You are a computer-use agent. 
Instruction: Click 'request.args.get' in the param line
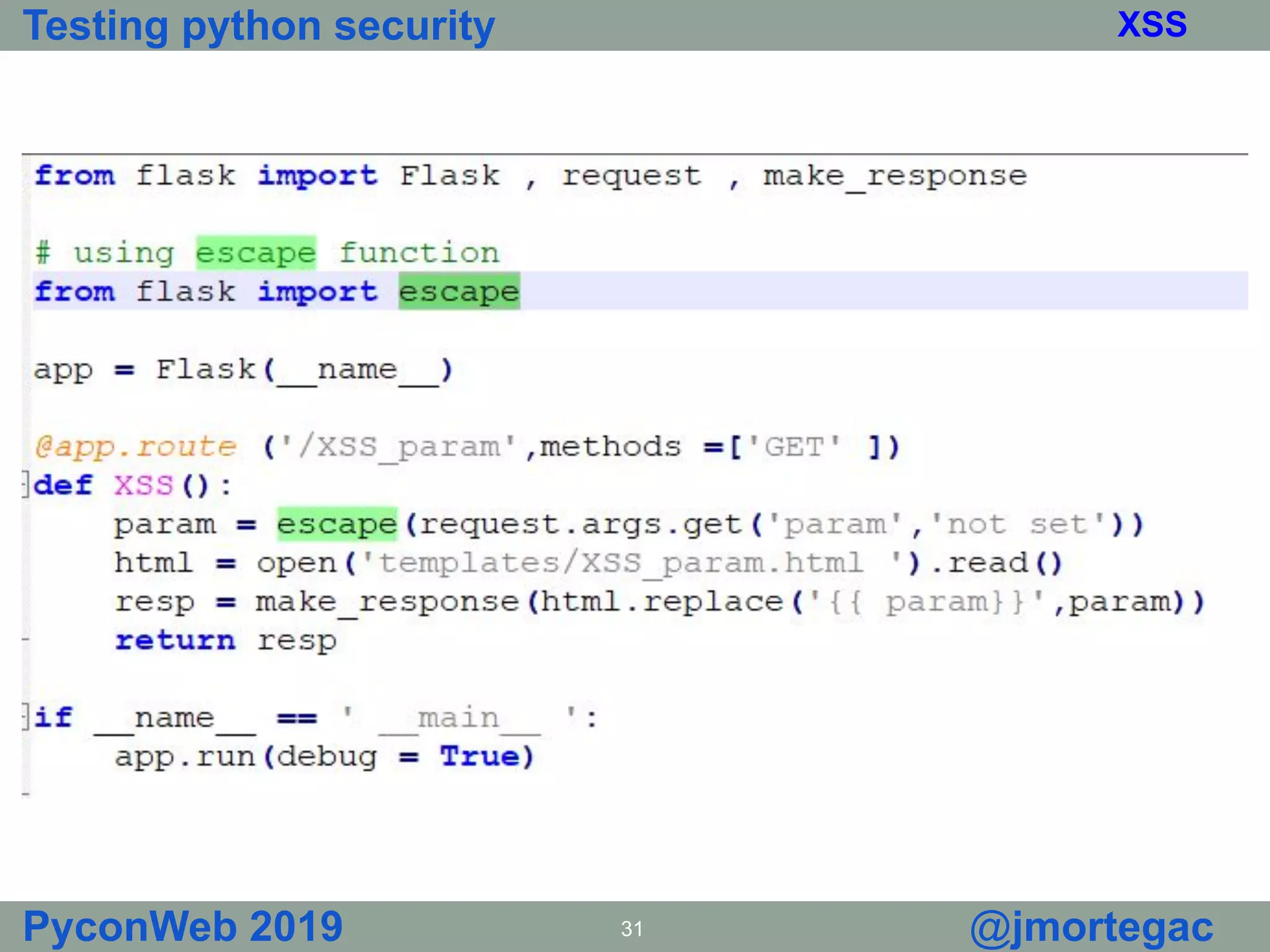pos(581,525)
